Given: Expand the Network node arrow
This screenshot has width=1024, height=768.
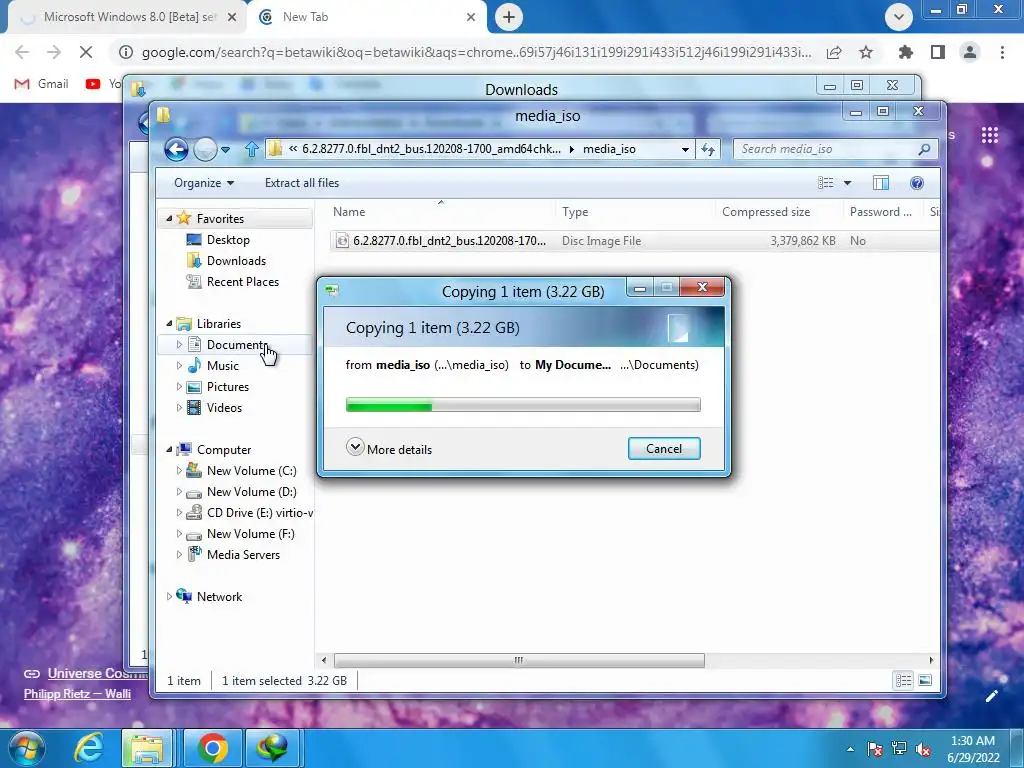Looking at the screenshot, I should click(x=169, y=596).
